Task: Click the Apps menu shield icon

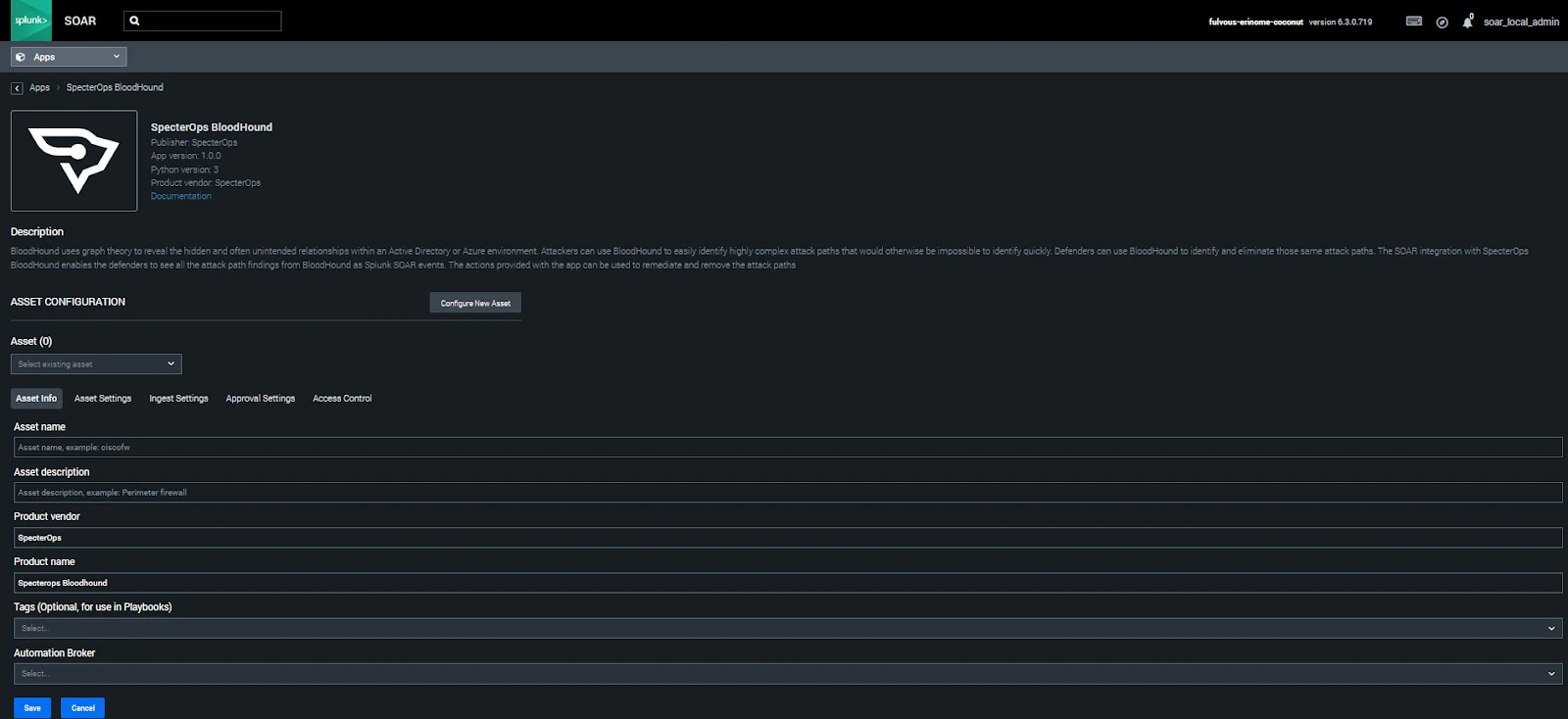Action: pos(21,57)
